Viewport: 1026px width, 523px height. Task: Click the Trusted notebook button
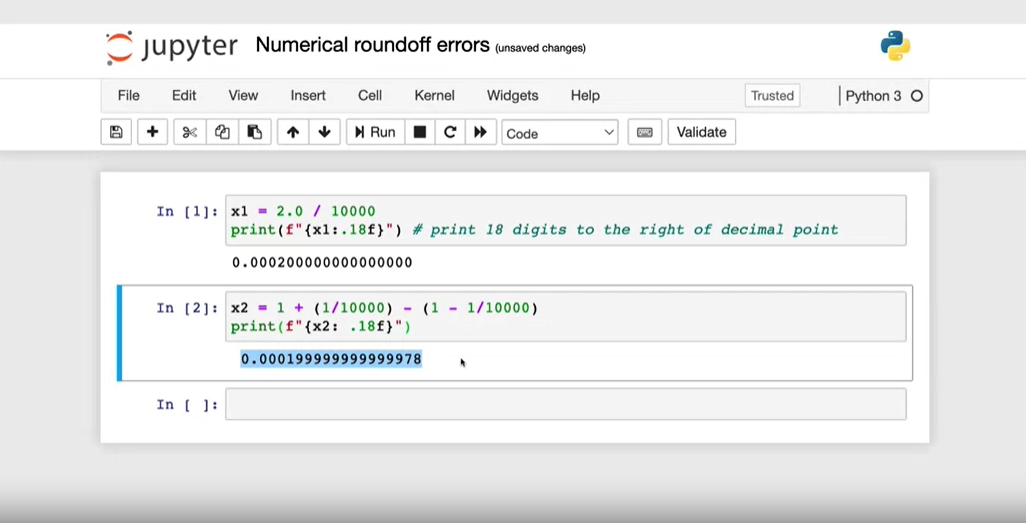click(772, 96)
